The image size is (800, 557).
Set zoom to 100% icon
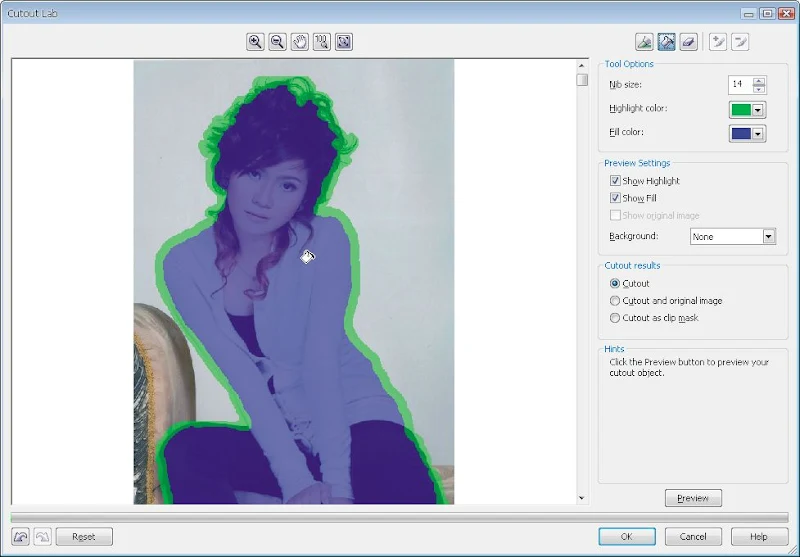(x=322, y=42)
